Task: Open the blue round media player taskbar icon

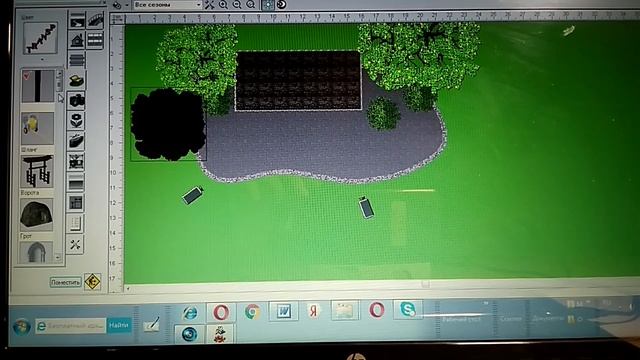Action: (x=189, y=334)
